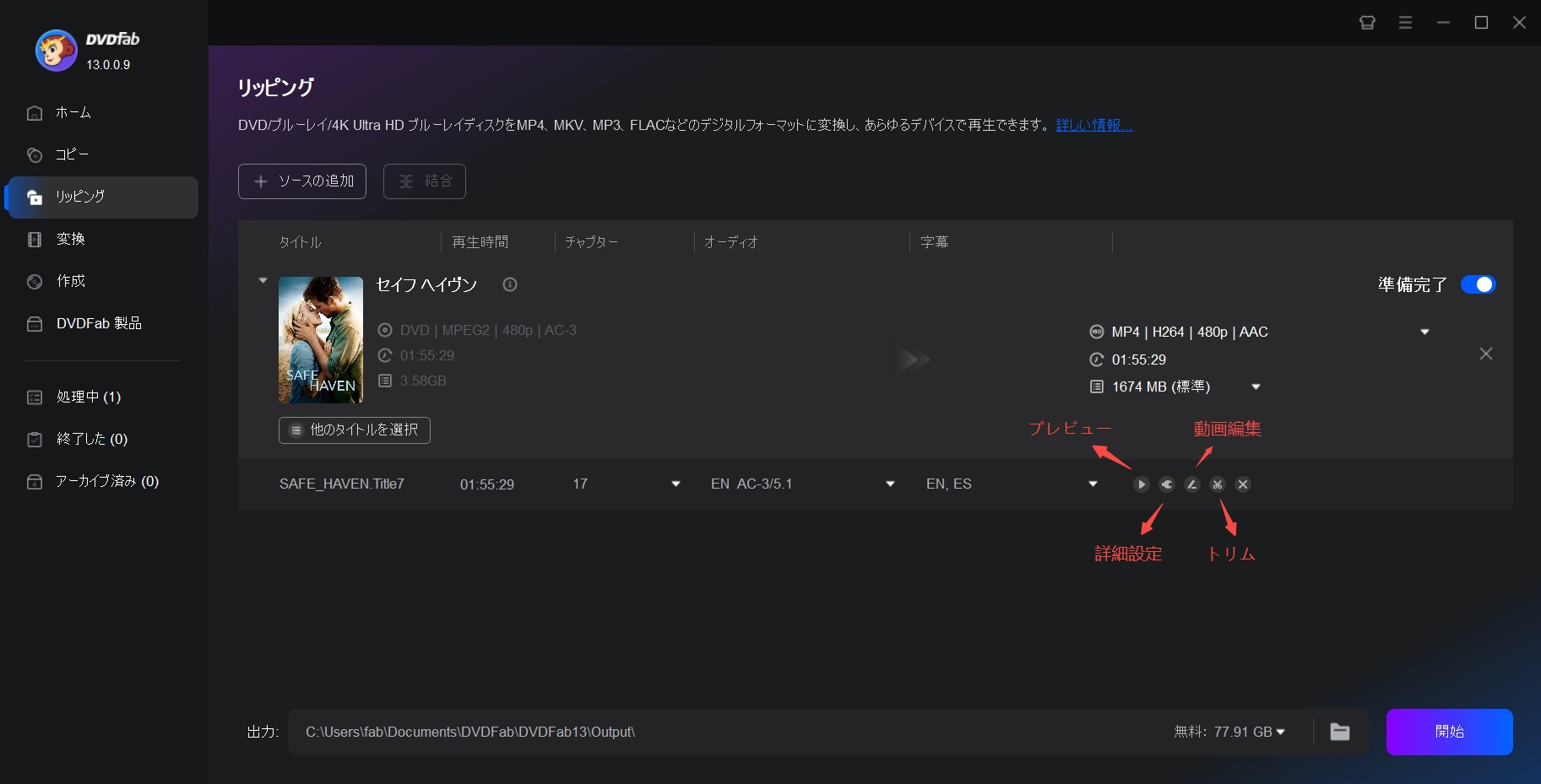Screen dimensions: 1541x784
Task: Go to the コピー module in sidebar
Action: 72,154
